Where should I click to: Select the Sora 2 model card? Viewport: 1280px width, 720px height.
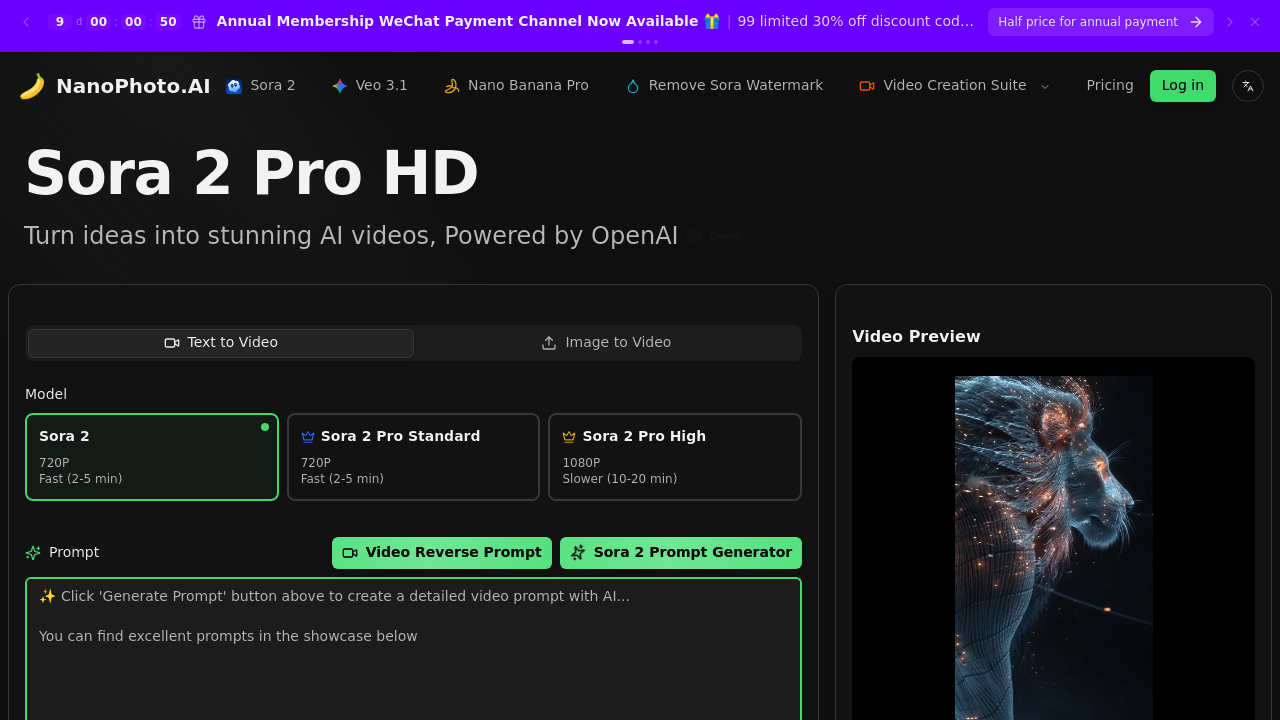(152, 457)
